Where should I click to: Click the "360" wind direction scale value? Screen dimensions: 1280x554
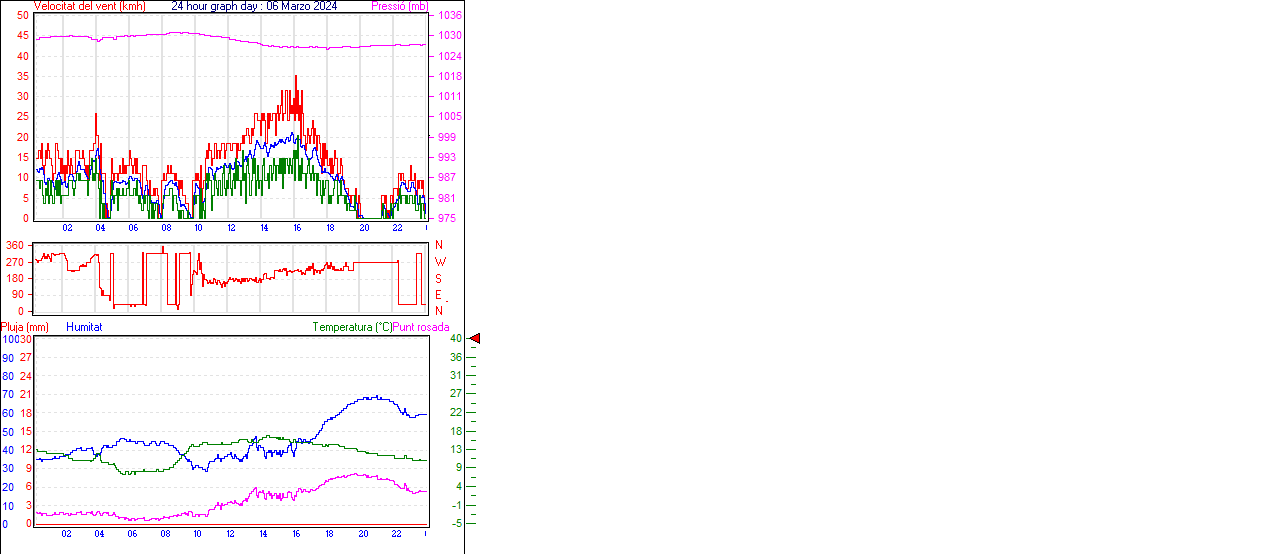(15, 245)
